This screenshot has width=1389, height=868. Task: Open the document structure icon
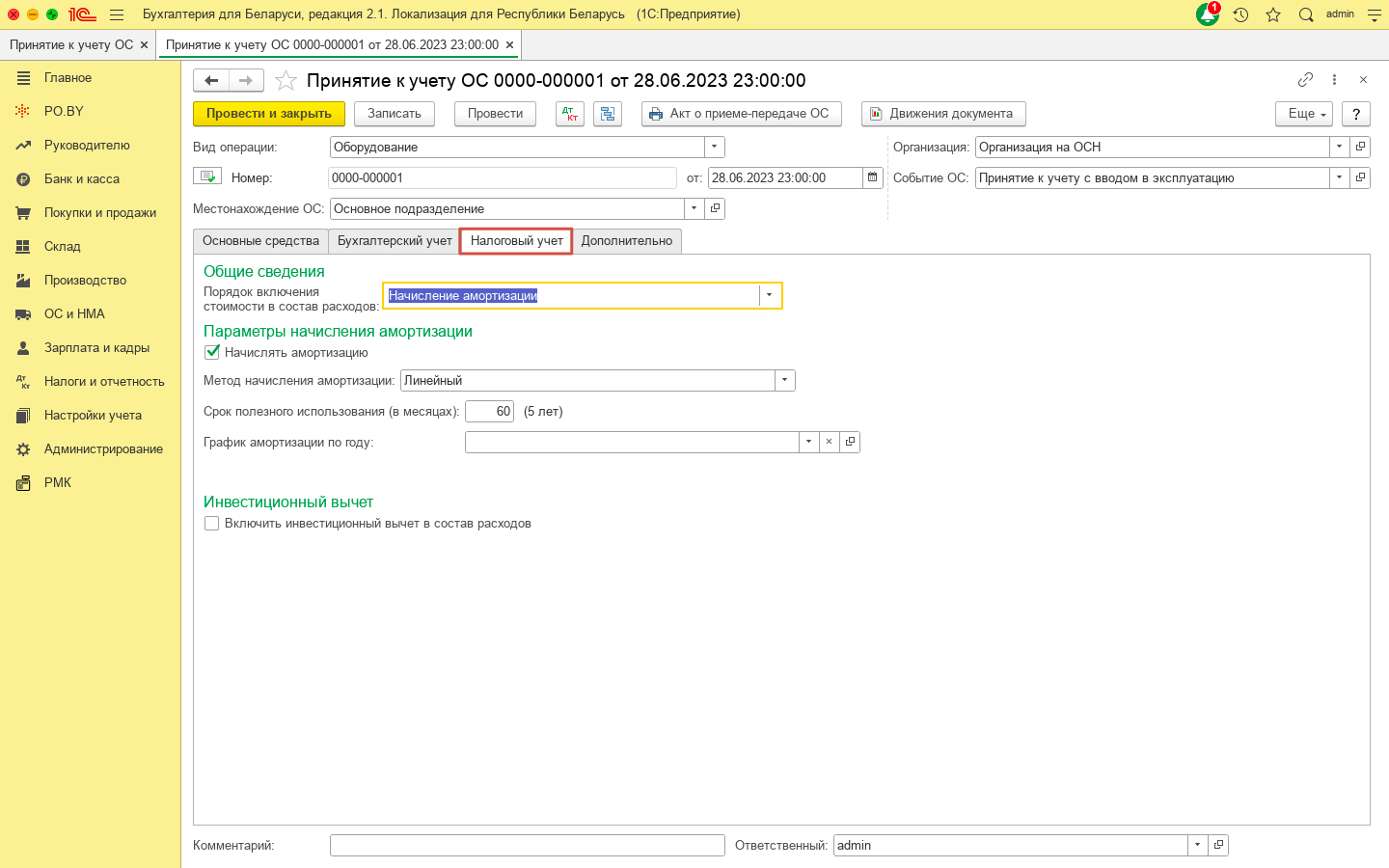(x=608, y=114)
